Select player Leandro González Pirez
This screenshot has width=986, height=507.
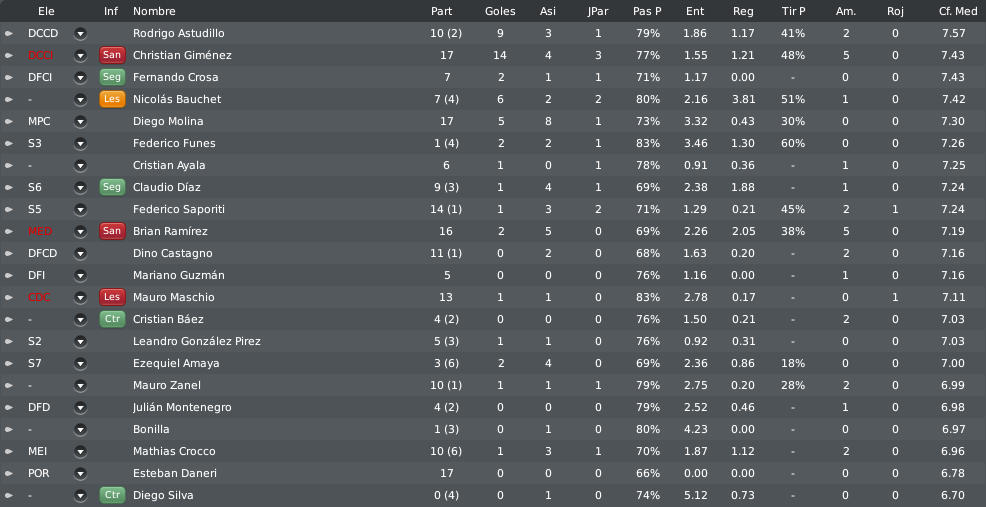(x=197, y=342)
